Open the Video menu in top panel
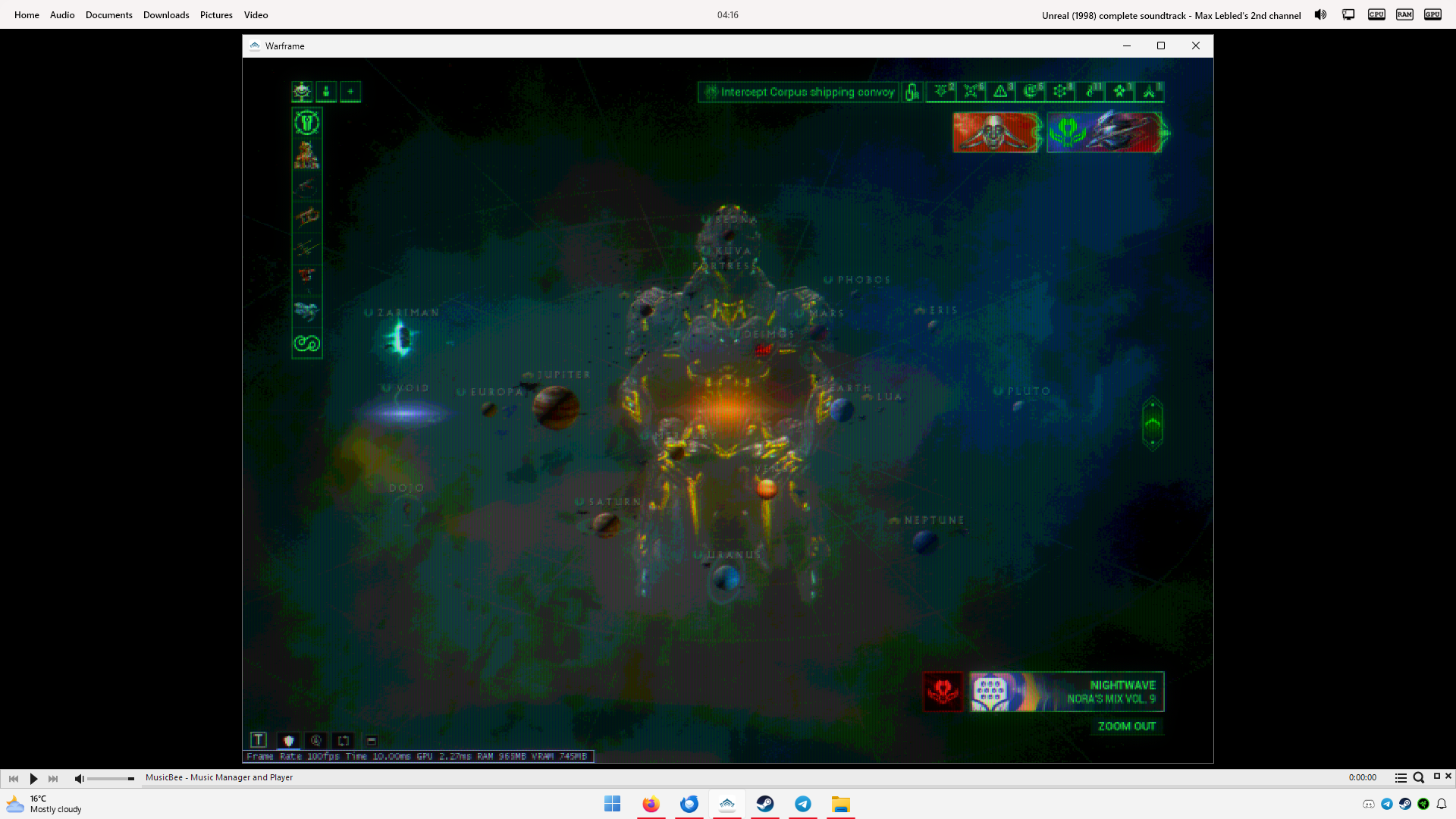The height and width of the screenshot is (819, 1456). pyautogui.click(x=256, y=15)
